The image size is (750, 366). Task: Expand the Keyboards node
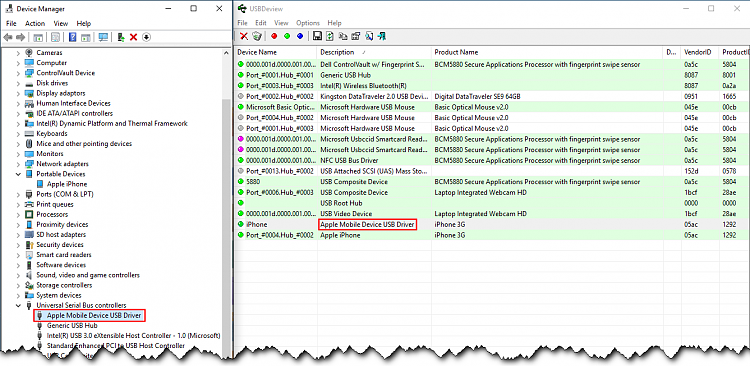point(18,133)
